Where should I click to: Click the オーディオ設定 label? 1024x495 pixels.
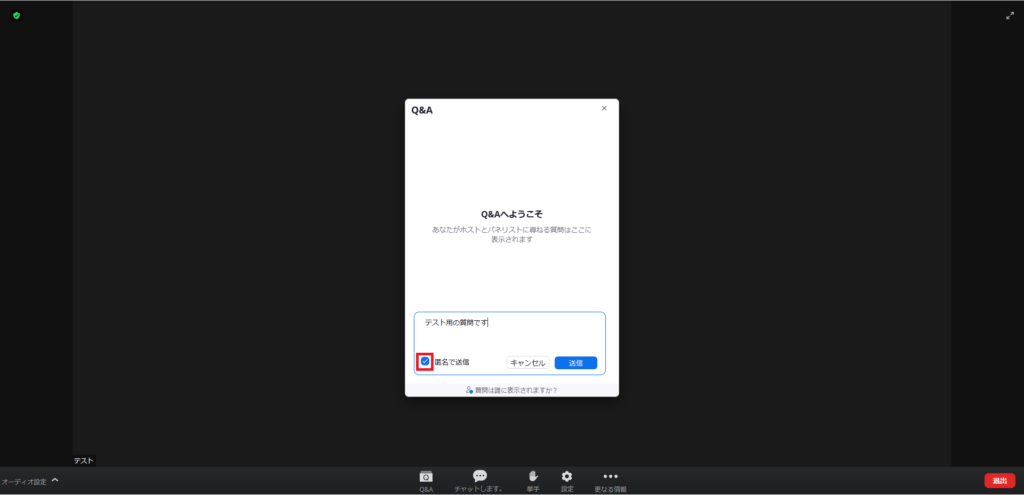pyautogui.click(x=23, y=482)
